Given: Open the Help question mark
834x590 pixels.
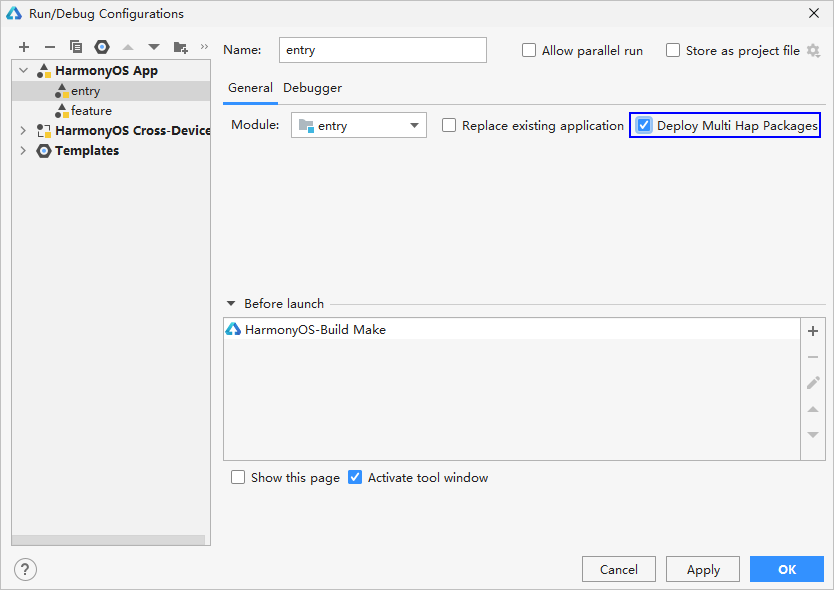Looking at the screenshot, I should [x=24, y=569].
